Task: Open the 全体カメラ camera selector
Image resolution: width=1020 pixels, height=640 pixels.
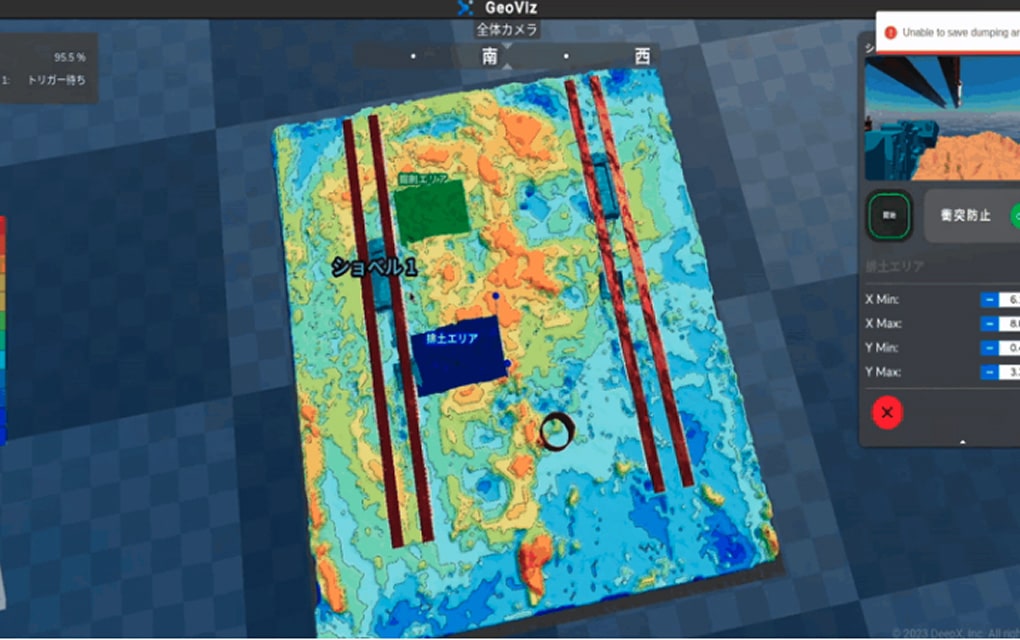Action: pyautogui.click(x=507, y=30)
